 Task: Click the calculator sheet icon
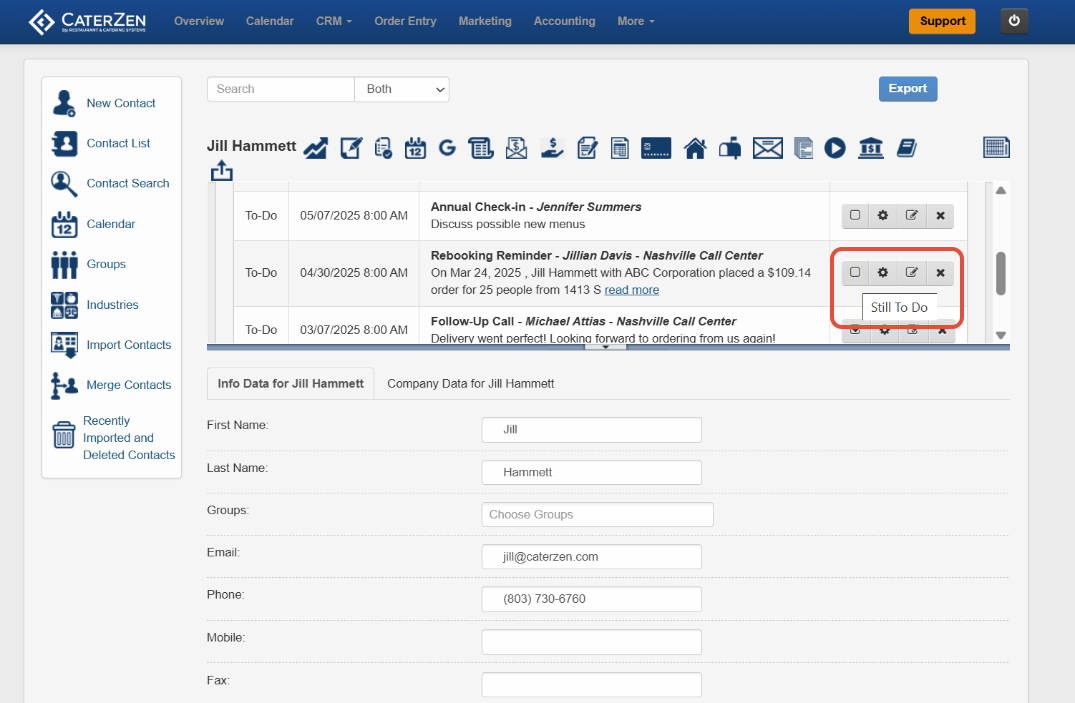point(620,147)
